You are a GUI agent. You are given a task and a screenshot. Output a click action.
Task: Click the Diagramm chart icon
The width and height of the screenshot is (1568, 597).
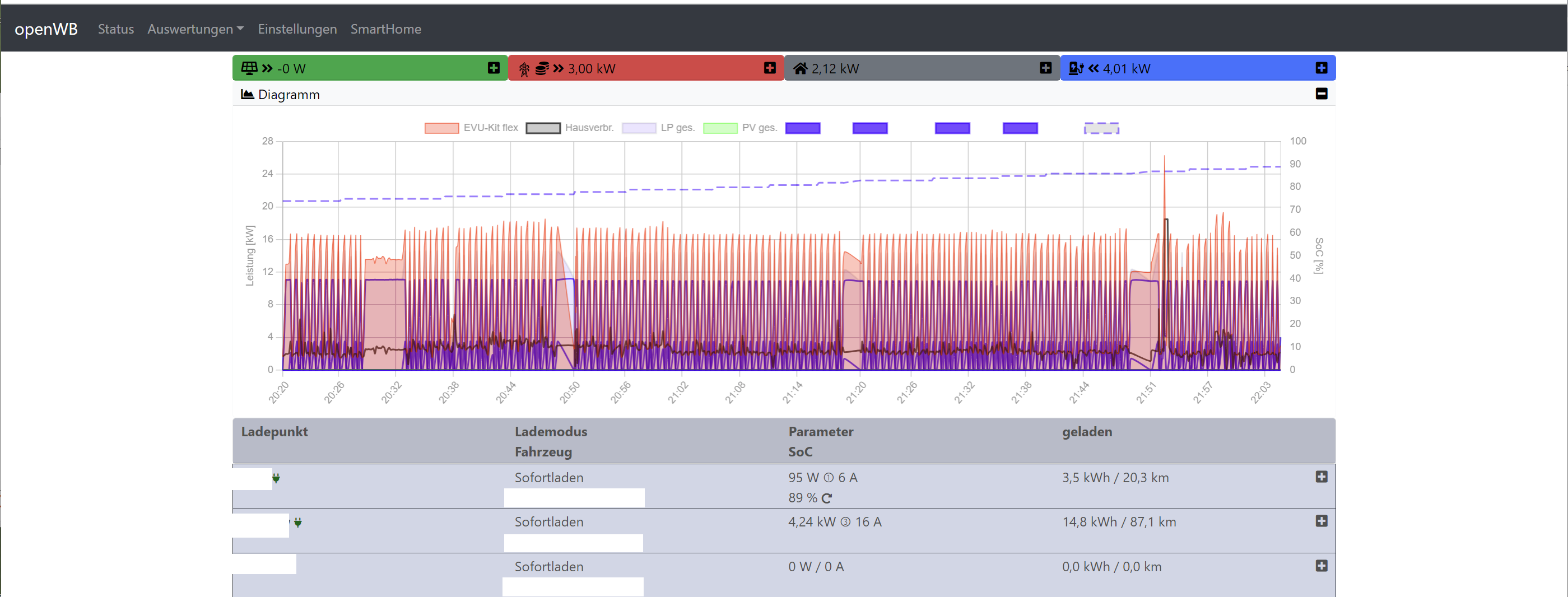click(x=247, y=94)
